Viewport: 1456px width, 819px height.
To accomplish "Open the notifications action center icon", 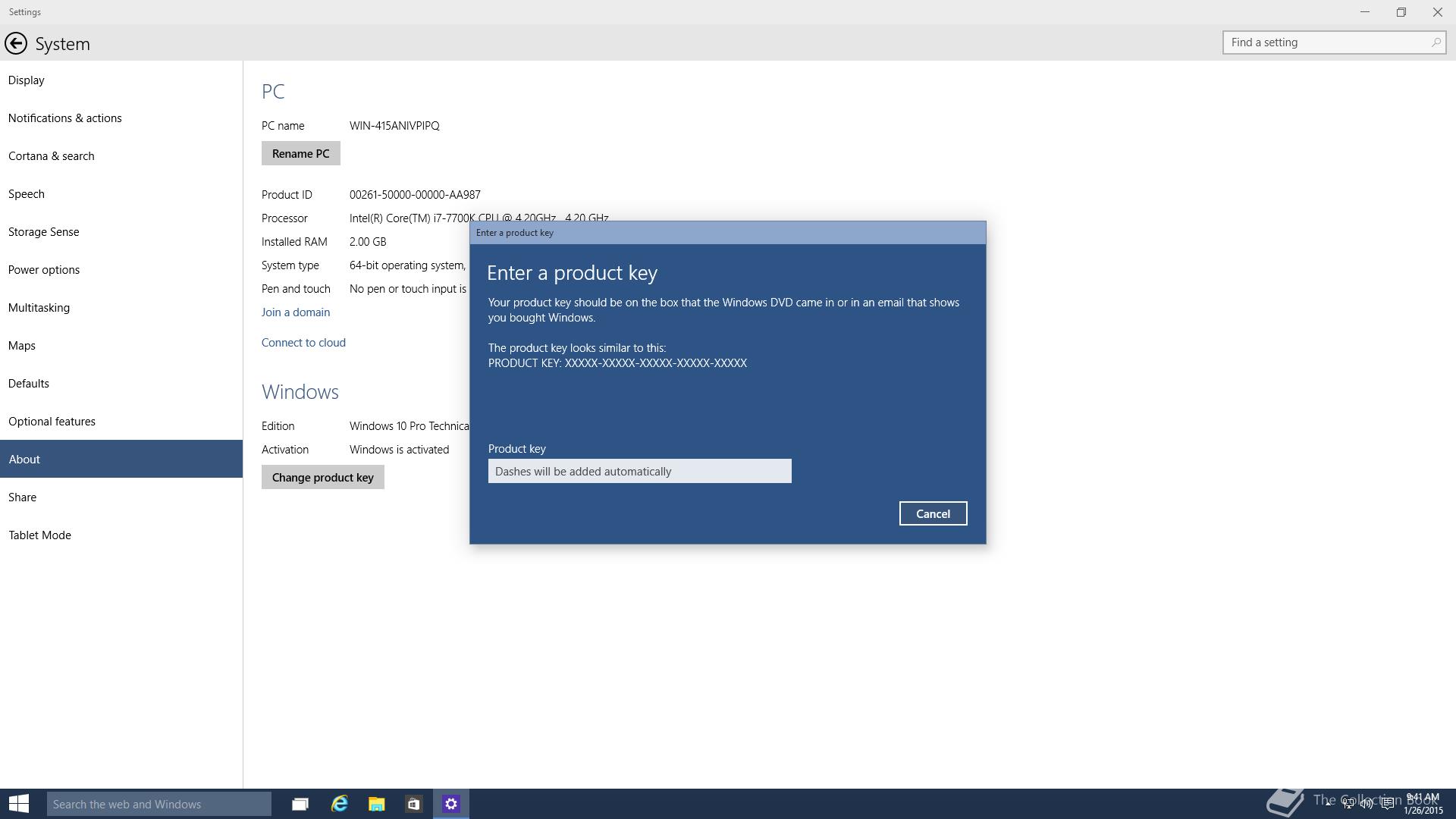I will (1387, 804).
